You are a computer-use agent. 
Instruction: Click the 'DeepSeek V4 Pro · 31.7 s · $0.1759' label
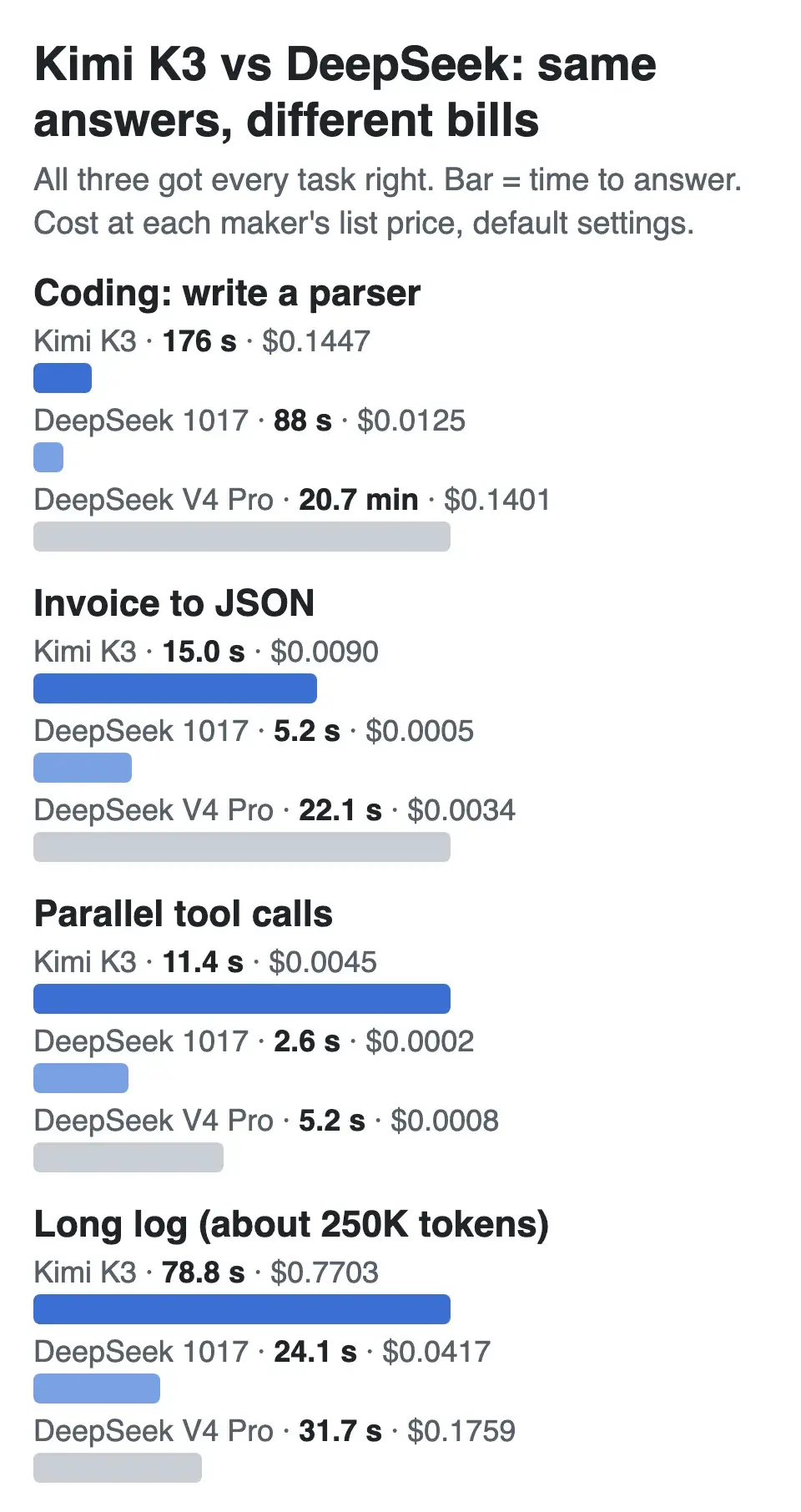click(x=275, y=1431)
